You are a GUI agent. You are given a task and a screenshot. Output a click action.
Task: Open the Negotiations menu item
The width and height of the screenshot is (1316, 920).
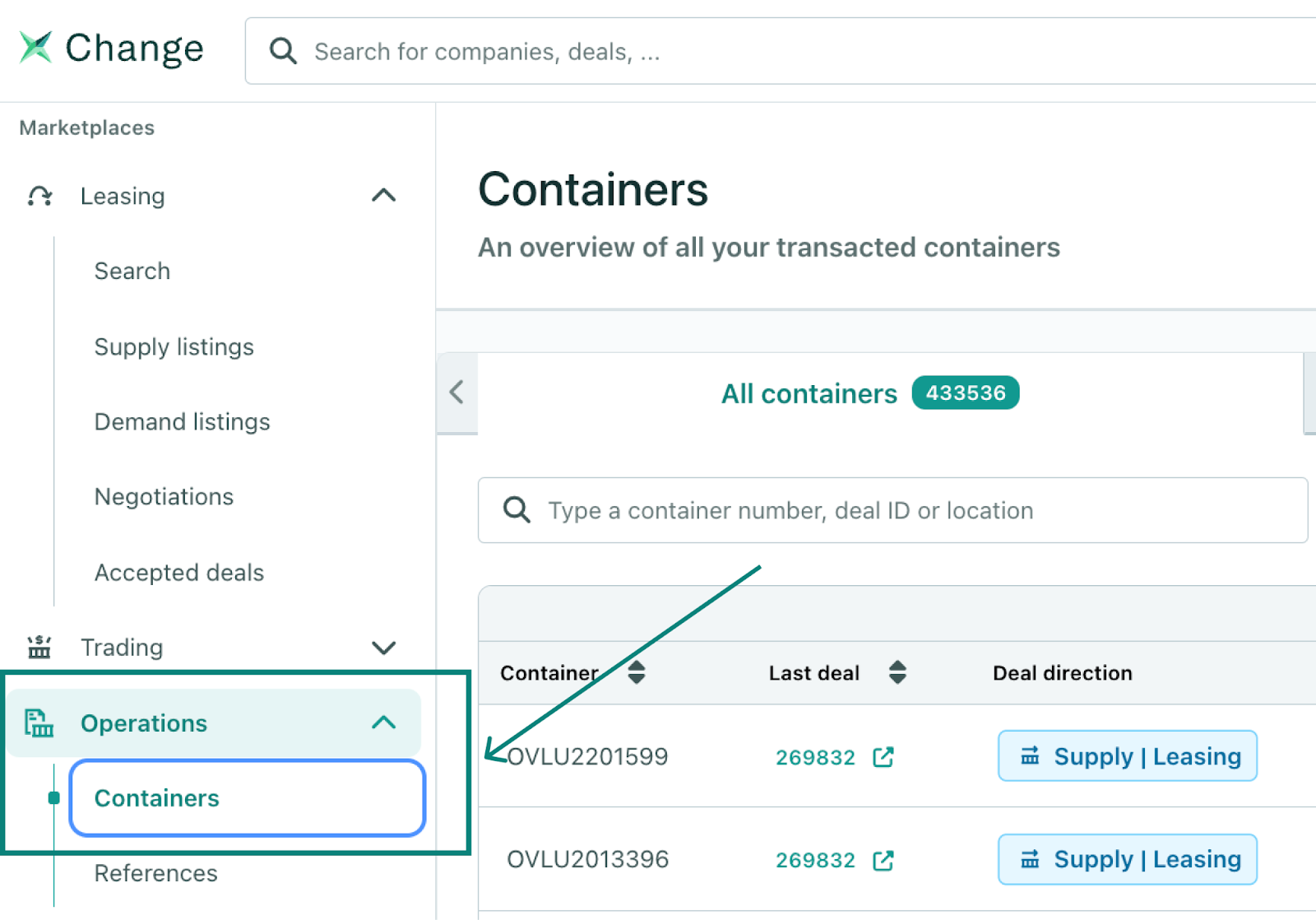(164, 496)
